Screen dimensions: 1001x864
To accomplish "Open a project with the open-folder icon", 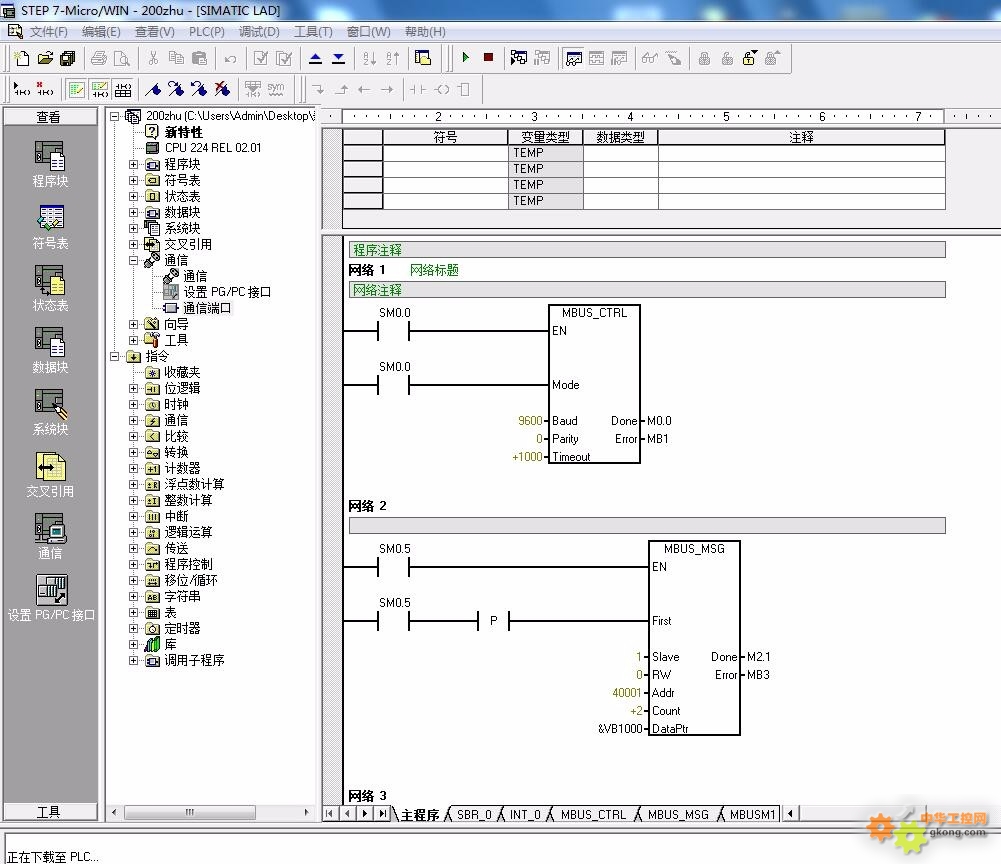I will pos(45,58).
